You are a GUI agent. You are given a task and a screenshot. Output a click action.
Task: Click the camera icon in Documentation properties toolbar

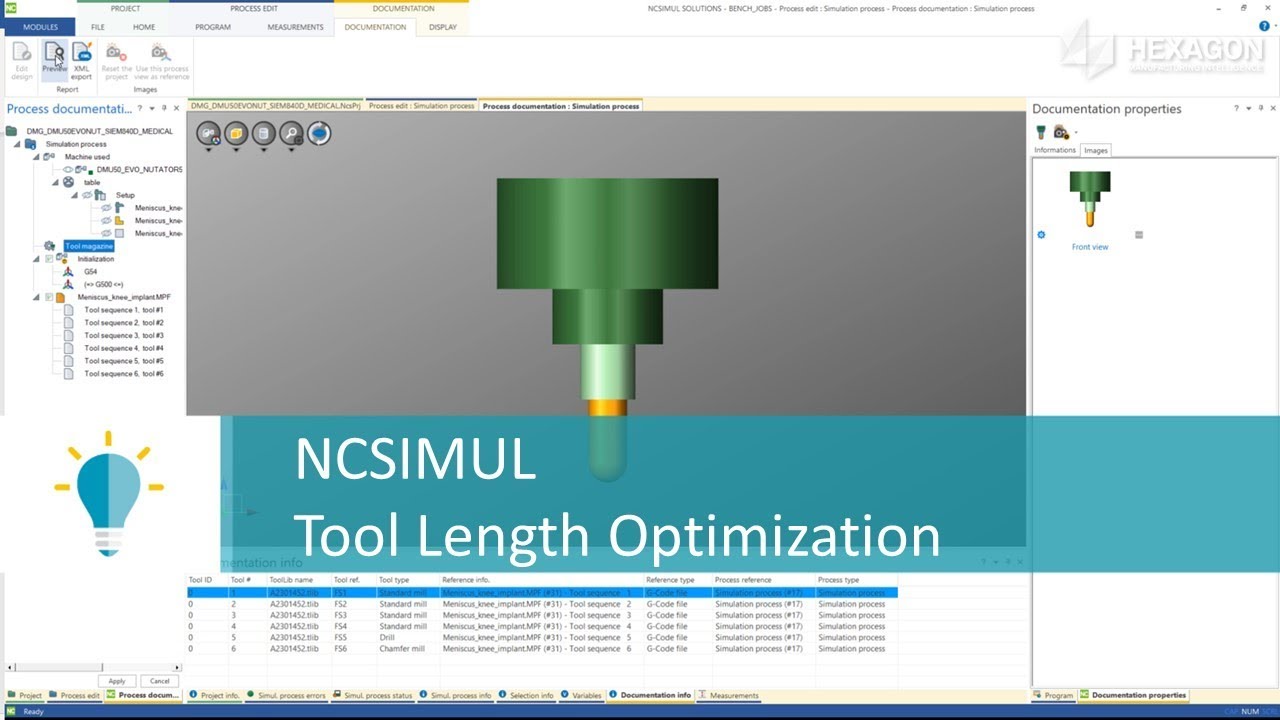[x=1060, y=132]
